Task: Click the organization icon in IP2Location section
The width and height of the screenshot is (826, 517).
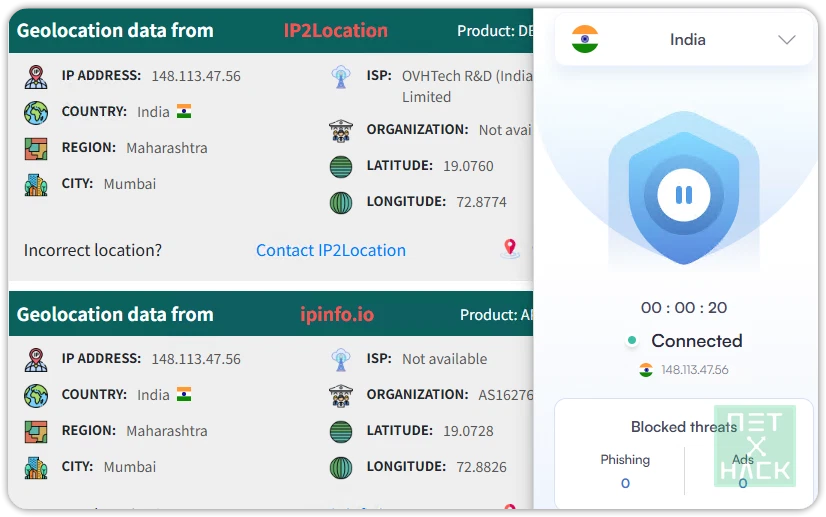Action: pos(341,131)
